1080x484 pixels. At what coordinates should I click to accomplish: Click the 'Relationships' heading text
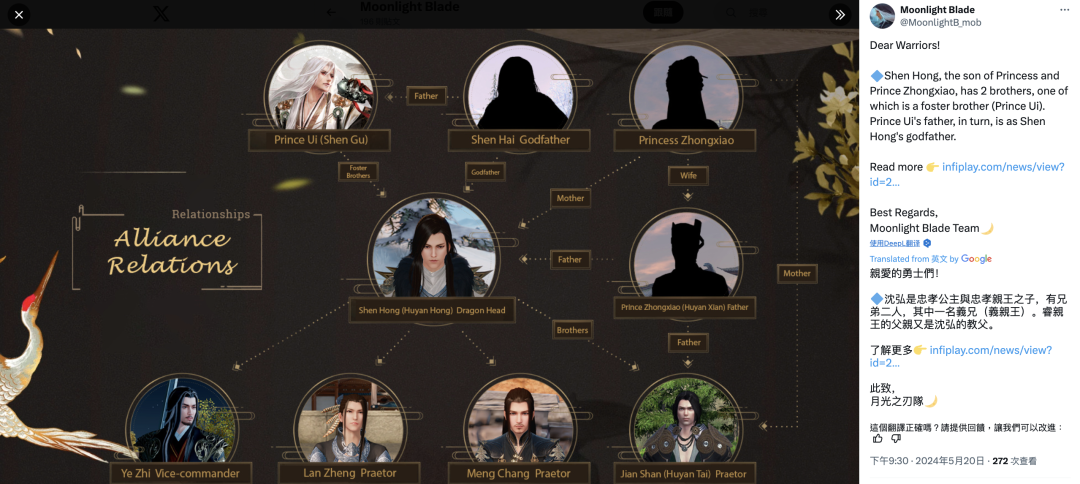coord(211,214)
